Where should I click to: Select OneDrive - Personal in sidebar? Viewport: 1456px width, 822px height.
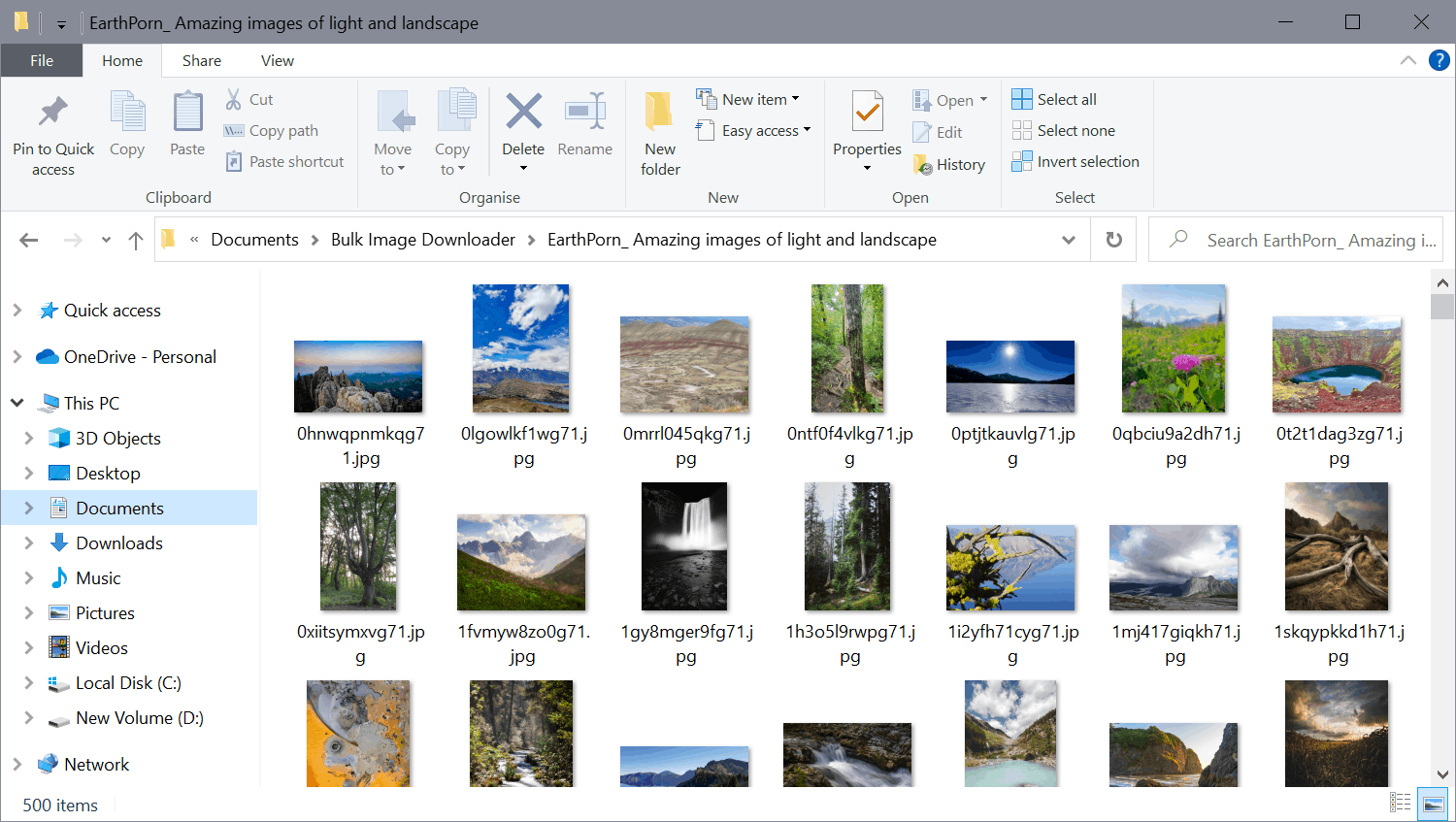coord(140,356)
